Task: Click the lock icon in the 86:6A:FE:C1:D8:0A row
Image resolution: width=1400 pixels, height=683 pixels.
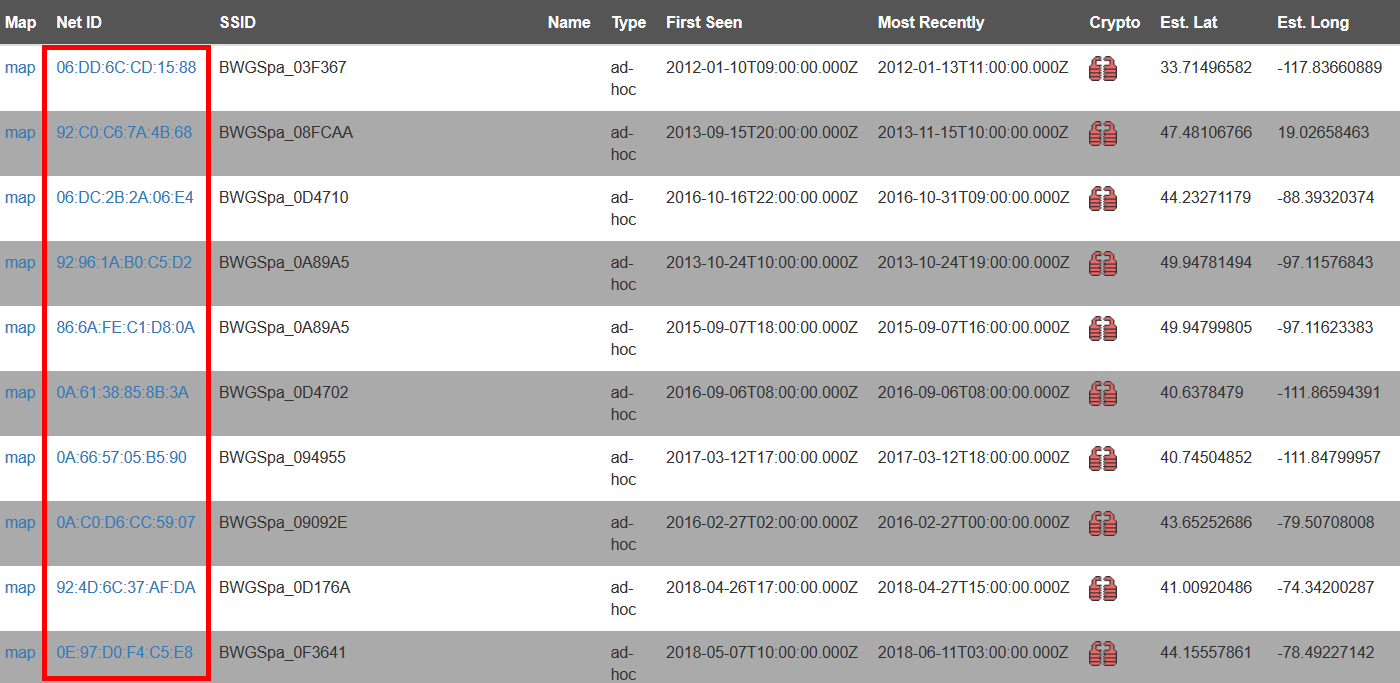Action: click(x=1102, y=329)
